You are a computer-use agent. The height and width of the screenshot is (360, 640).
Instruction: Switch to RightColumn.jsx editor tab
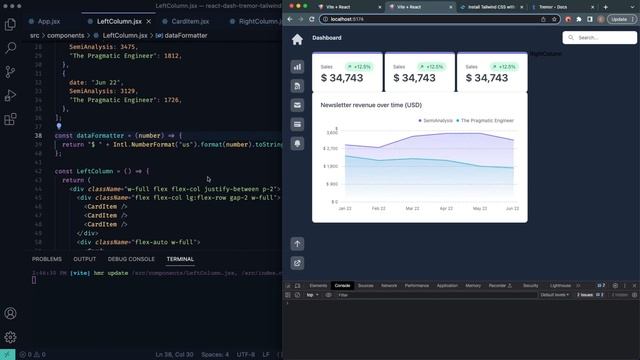255,21
